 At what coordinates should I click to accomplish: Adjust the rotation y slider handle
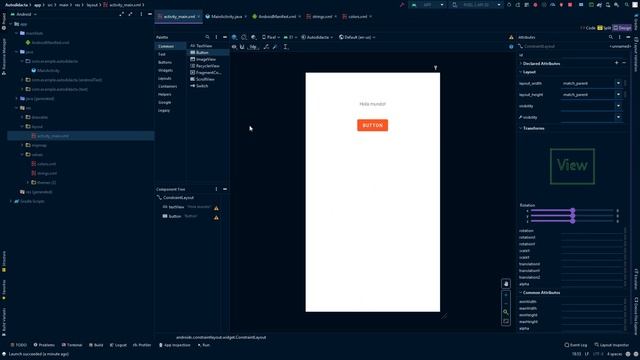(x=573, y=216)
